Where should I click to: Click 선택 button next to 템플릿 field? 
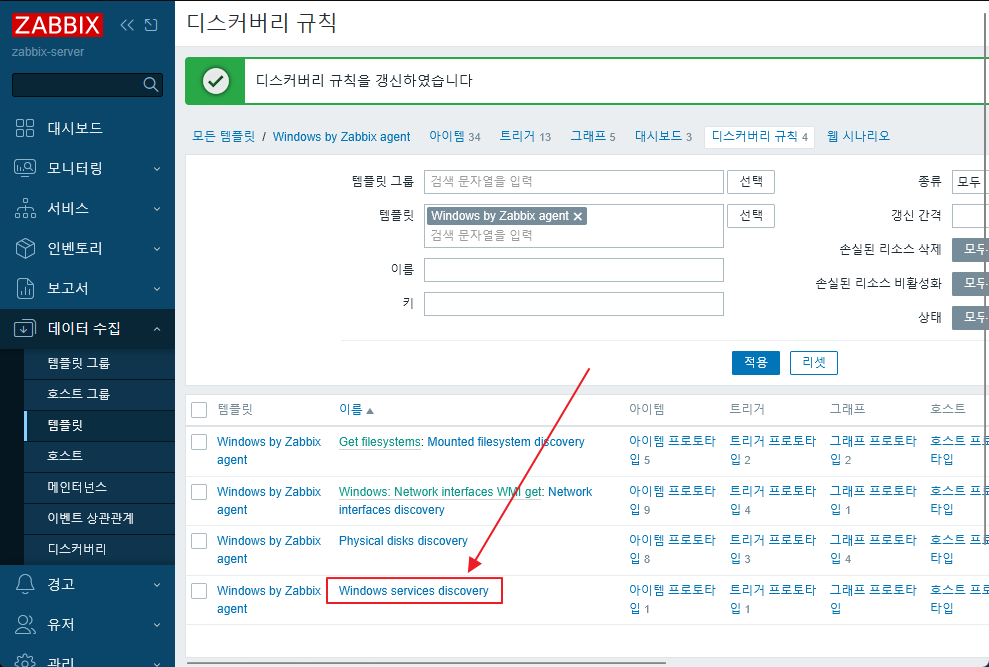[751, 216]
